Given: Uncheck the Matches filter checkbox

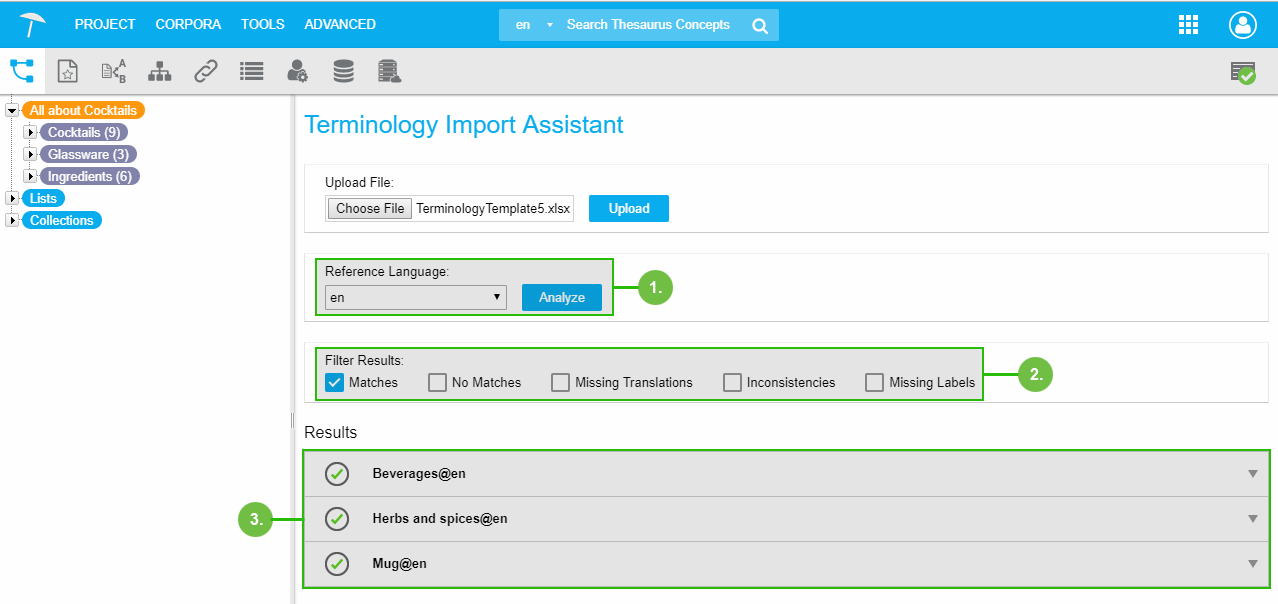Looking at the screenshot, I should (335, 382).
